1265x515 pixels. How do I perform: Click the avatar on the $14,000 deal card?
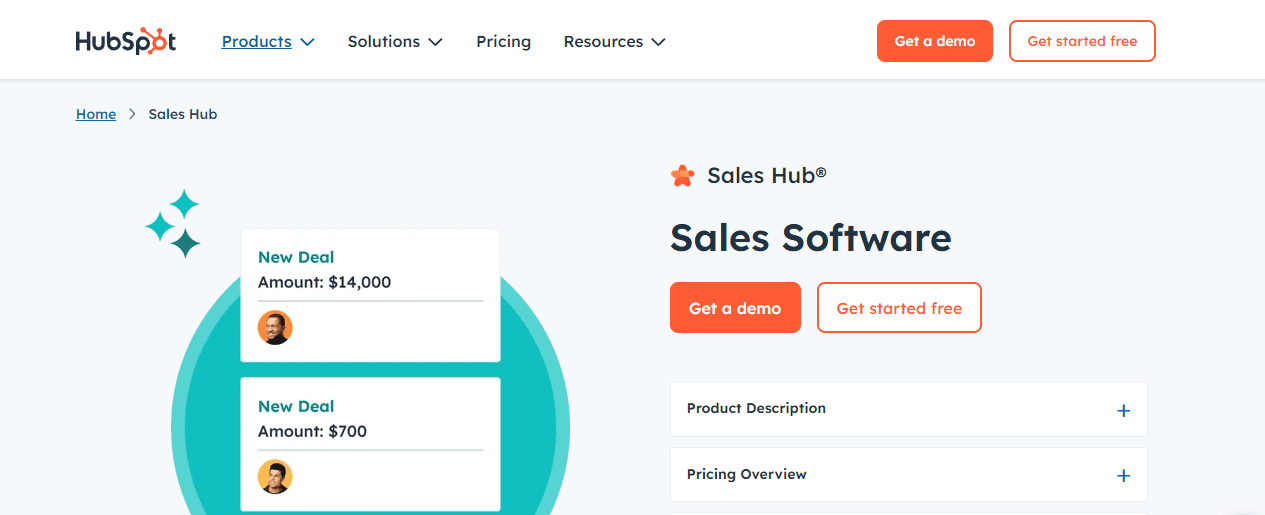tap(275, 328)
